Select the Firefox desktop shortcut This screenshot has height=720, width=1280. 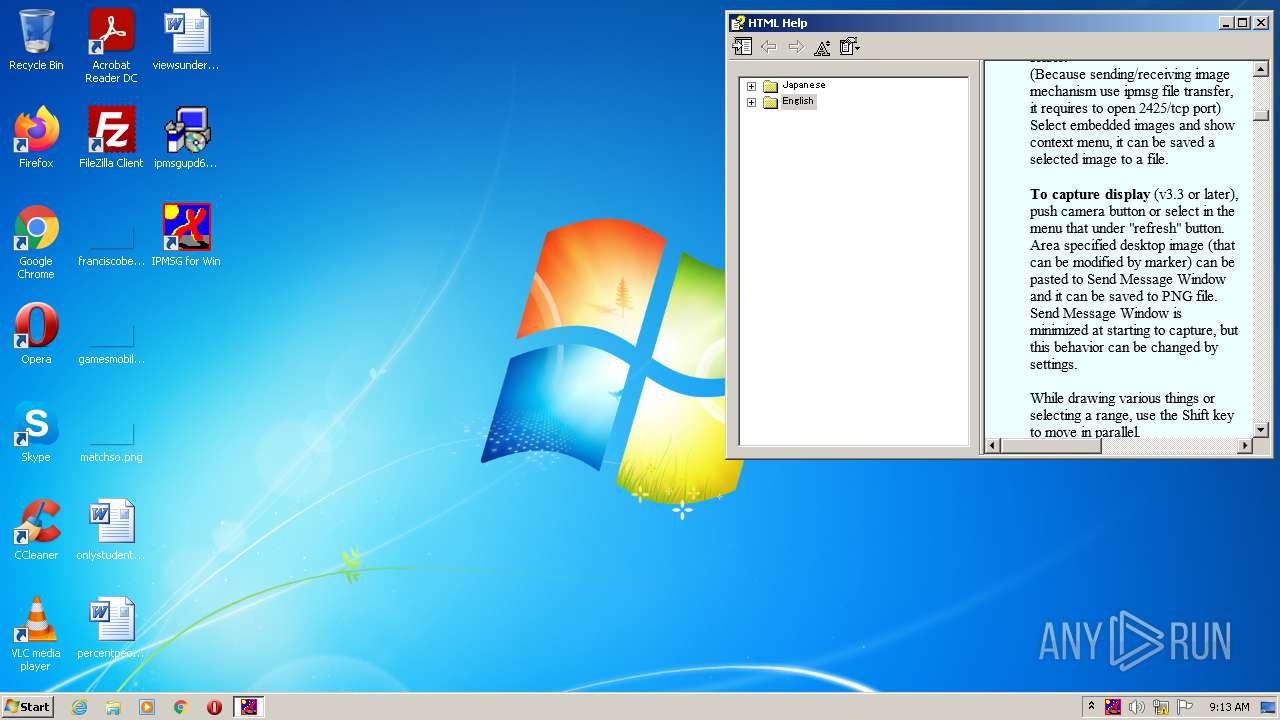click(x=36, y=138)
